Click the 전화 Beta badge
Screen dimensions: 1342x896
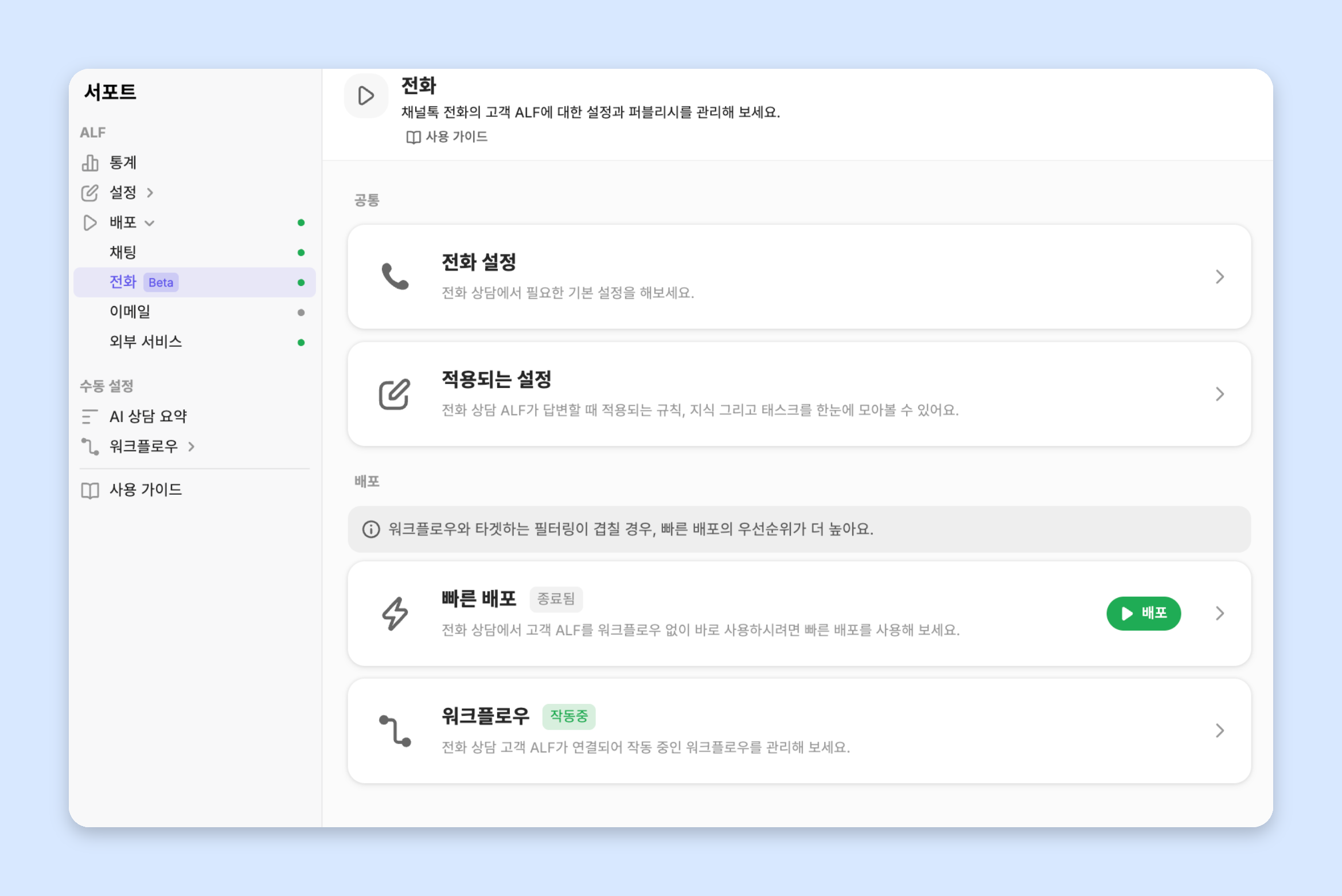coord(161,283)
